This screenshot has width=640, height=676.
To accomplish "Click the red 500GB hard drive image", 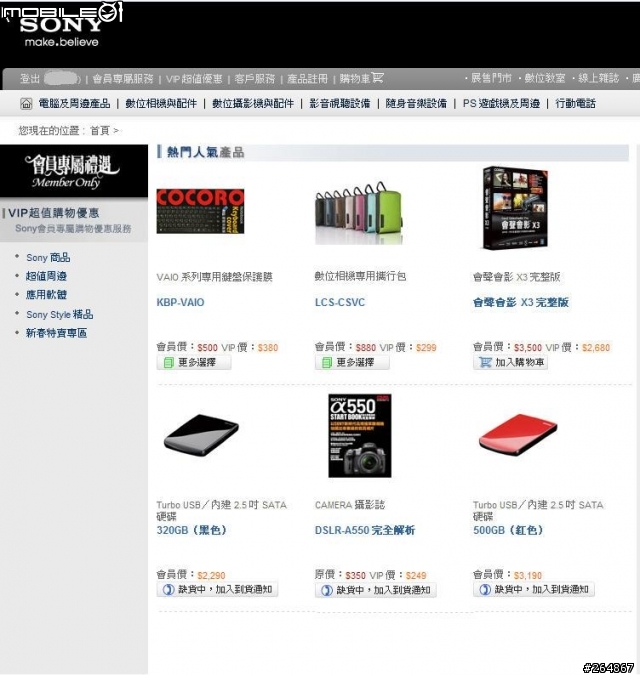I will click(x=518, y=435).
